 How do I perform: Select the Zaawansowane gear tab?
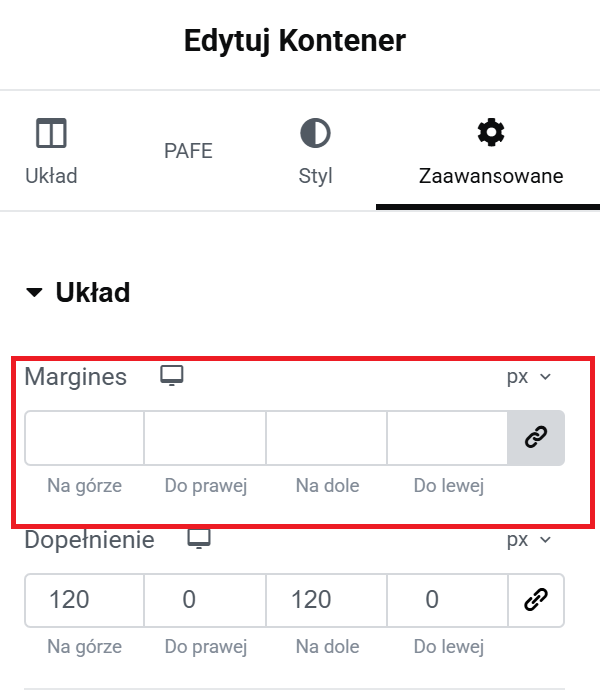click(x=491, y=152)
